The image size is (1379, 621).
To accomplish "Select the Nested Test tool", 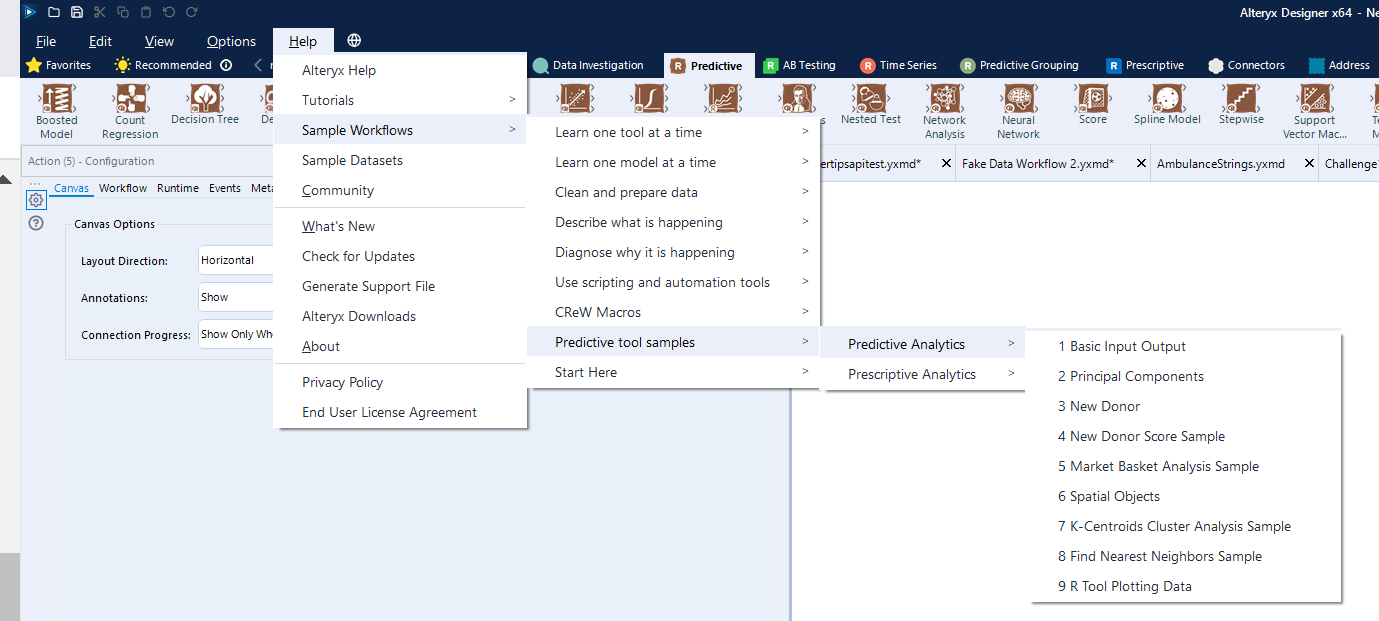I will pos(869,103).
